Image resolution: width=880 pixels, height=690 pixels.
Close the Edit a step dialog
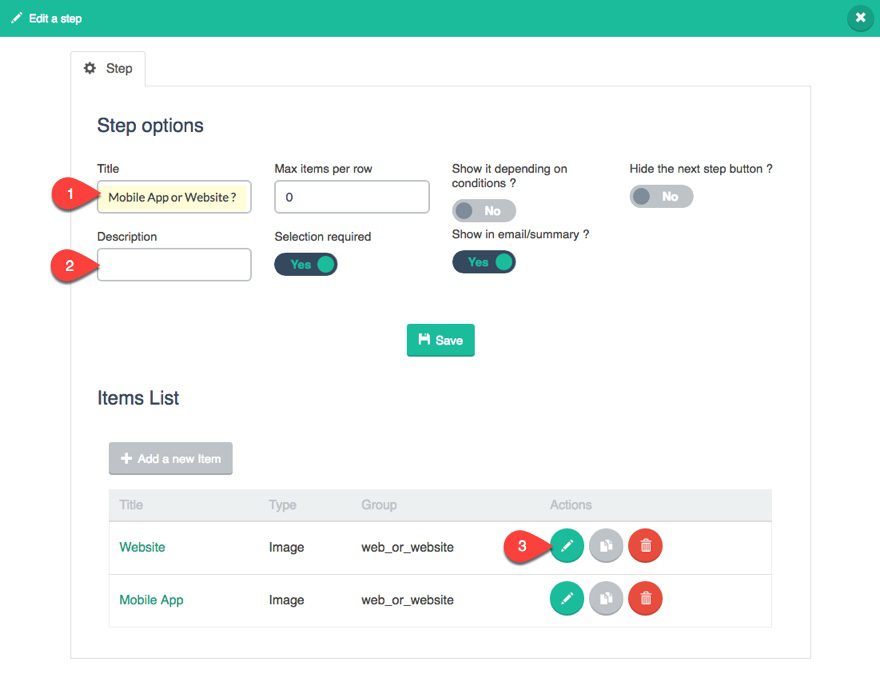click(860, 18)
